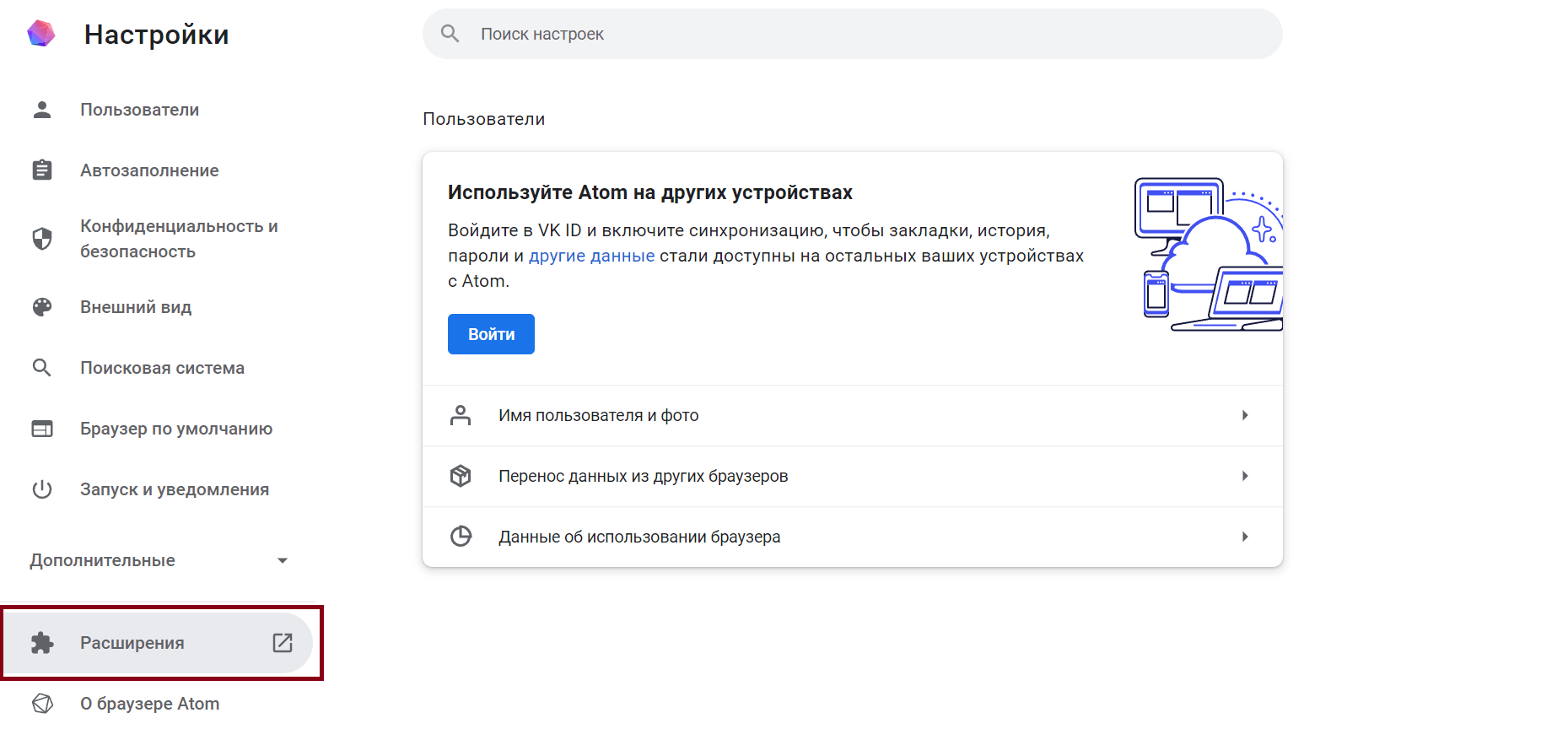The width and height of the screenshot is (1568, 729).
Task: Click the power icon for Запуск и уведомления
Action: coord(42,489)
